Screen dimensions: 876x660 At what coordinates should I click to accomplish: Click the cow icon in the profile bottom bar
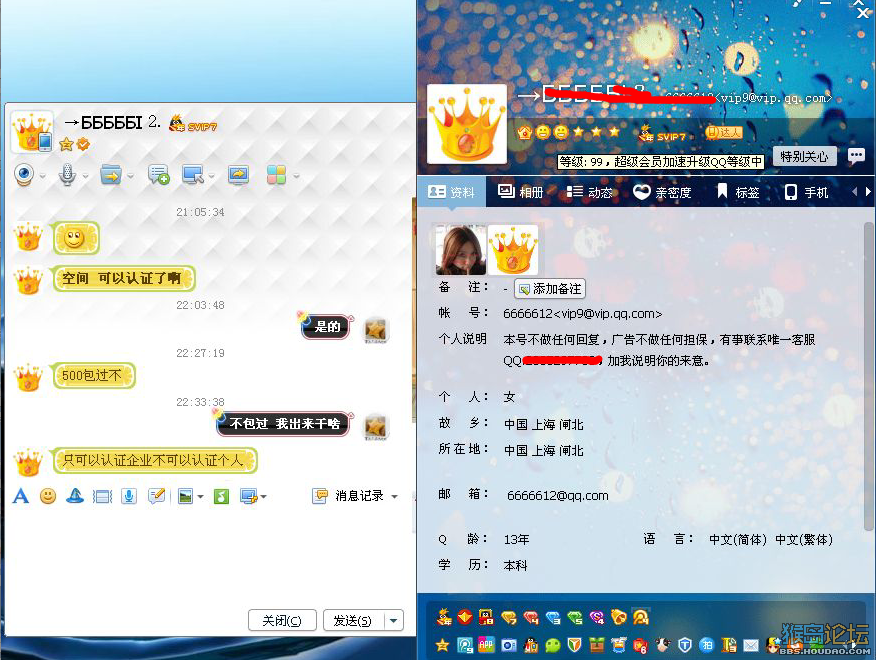tap(663, 645)
